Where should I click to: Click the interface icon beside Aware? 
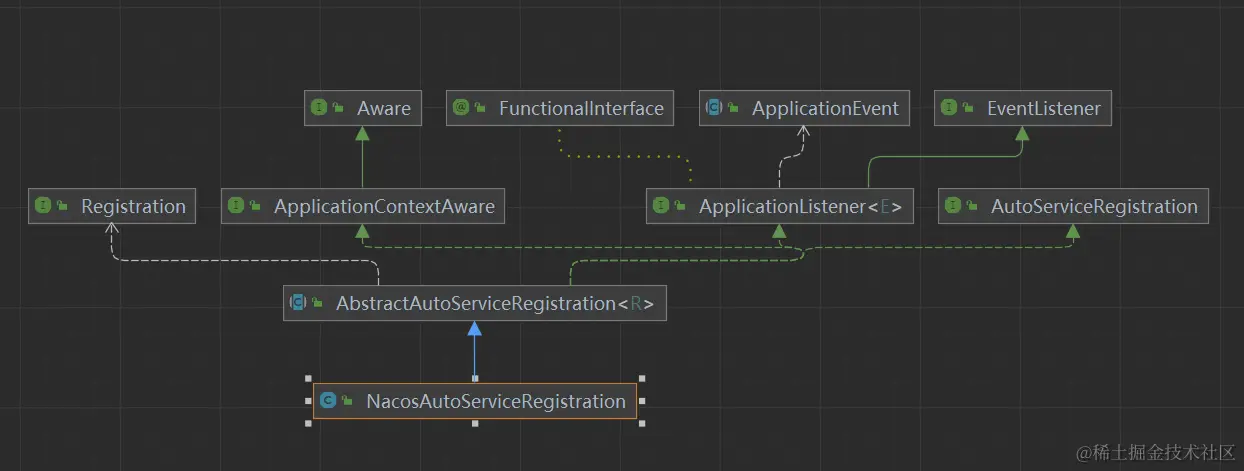(x=320, y=108)
